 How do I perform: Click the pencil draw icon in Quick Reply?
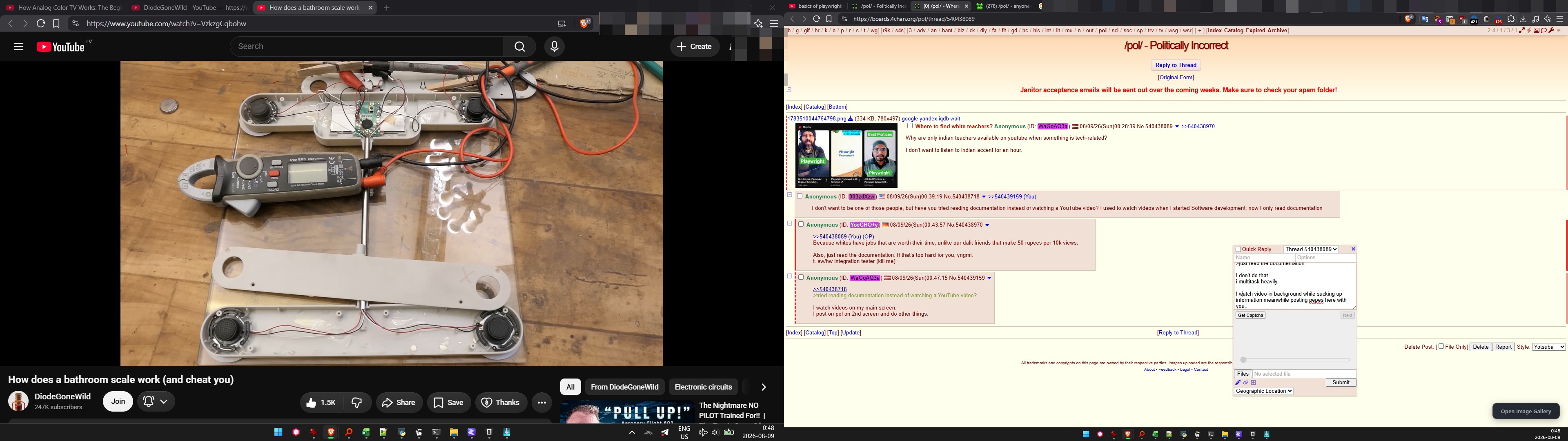(x=1238, y=383)
